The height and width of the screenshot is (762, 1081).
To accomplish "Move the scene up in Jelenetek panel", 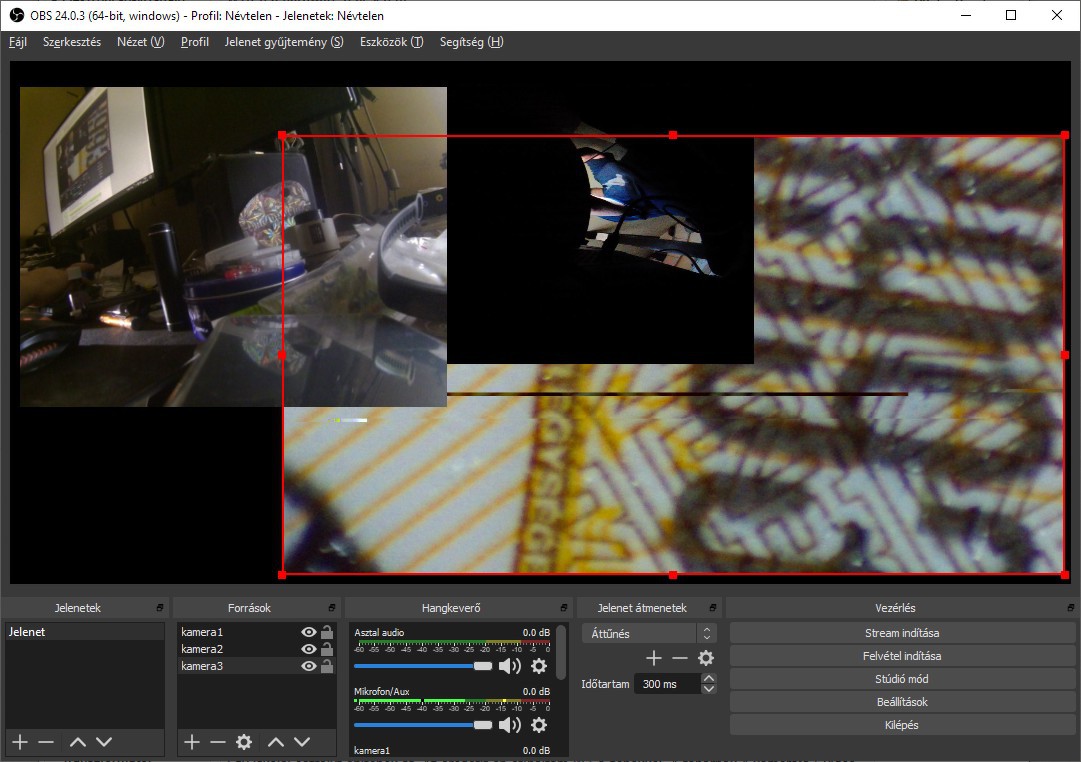I will (x=78, y=742).
